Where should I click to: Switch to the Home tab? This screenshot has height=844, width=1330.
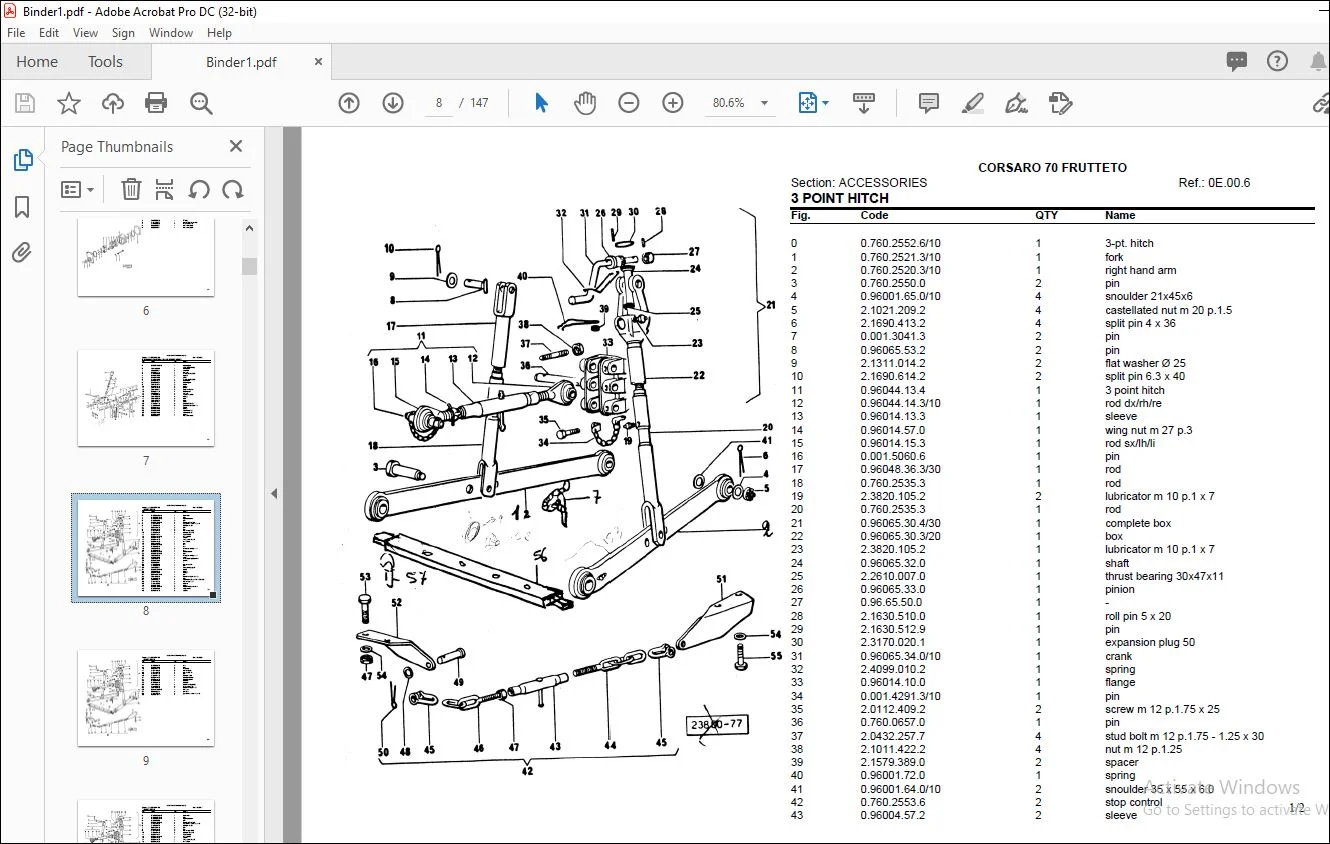[37, 62]
